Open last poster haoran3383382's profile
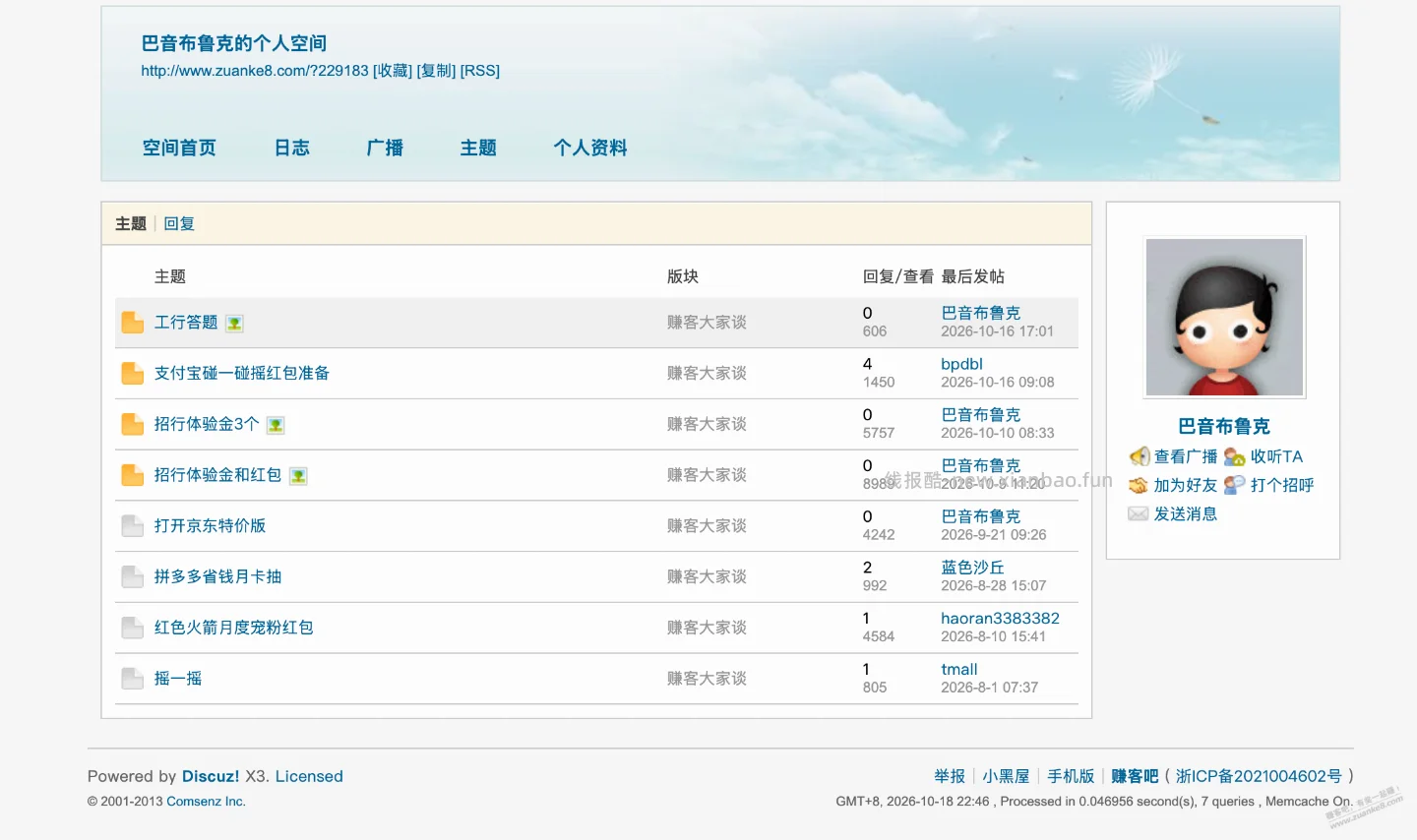This screenshot has height=840, width=1417. coord(1000,619)
